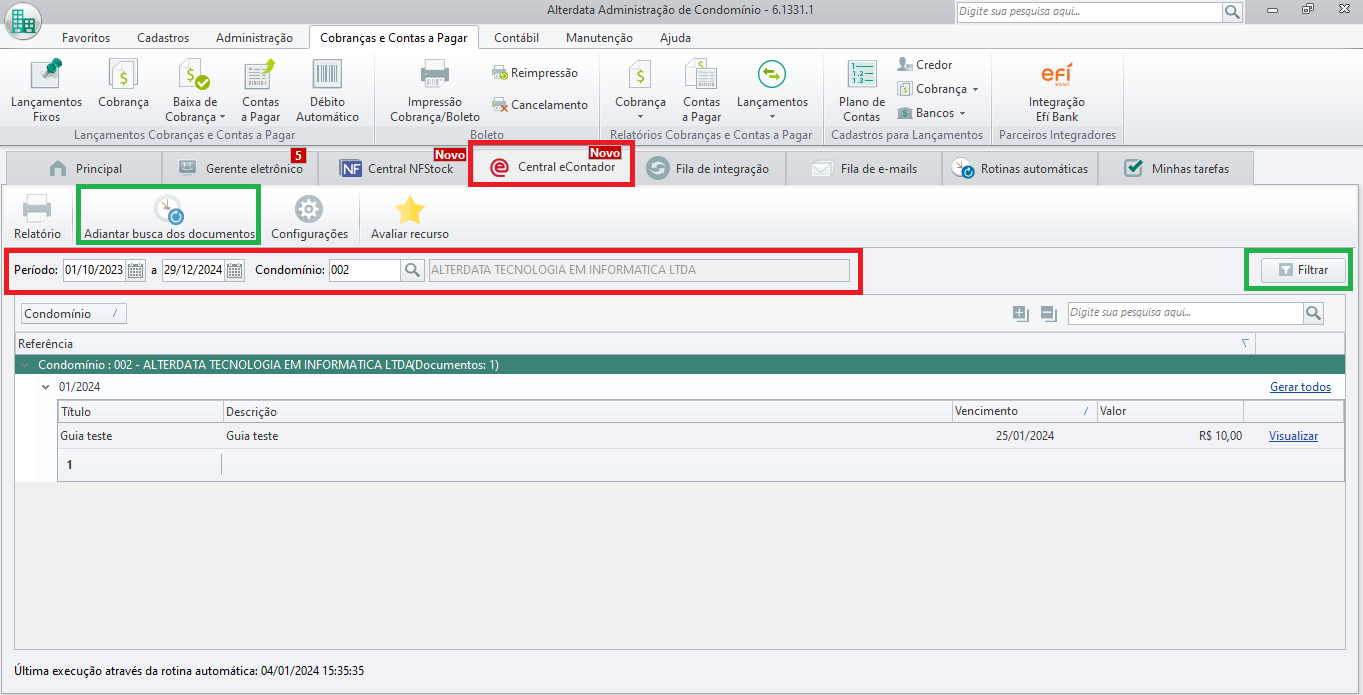This screenshot has height=695, width=1363.
Task: Open the Favoritos ribbon tab
Action: tap(86, 38)
